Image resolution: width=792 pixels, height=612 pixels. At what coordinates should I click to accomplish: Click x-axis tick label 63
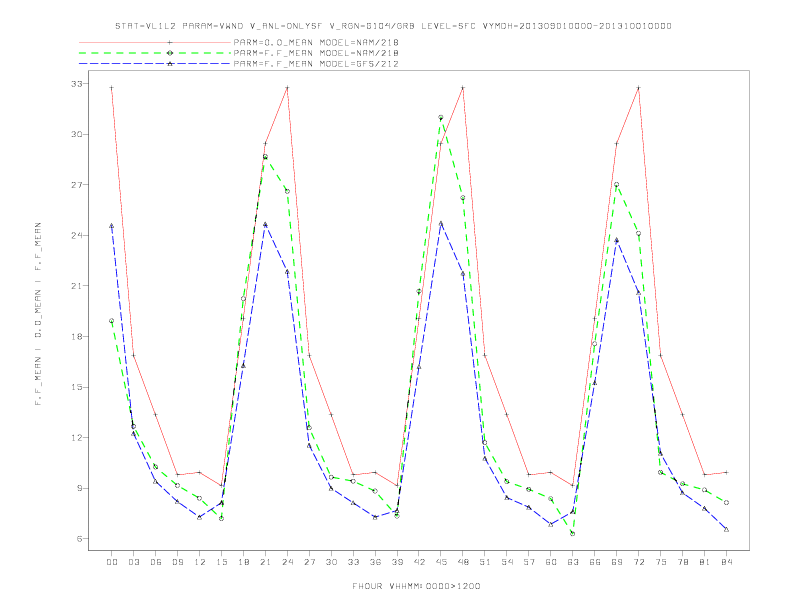[573, 562]
